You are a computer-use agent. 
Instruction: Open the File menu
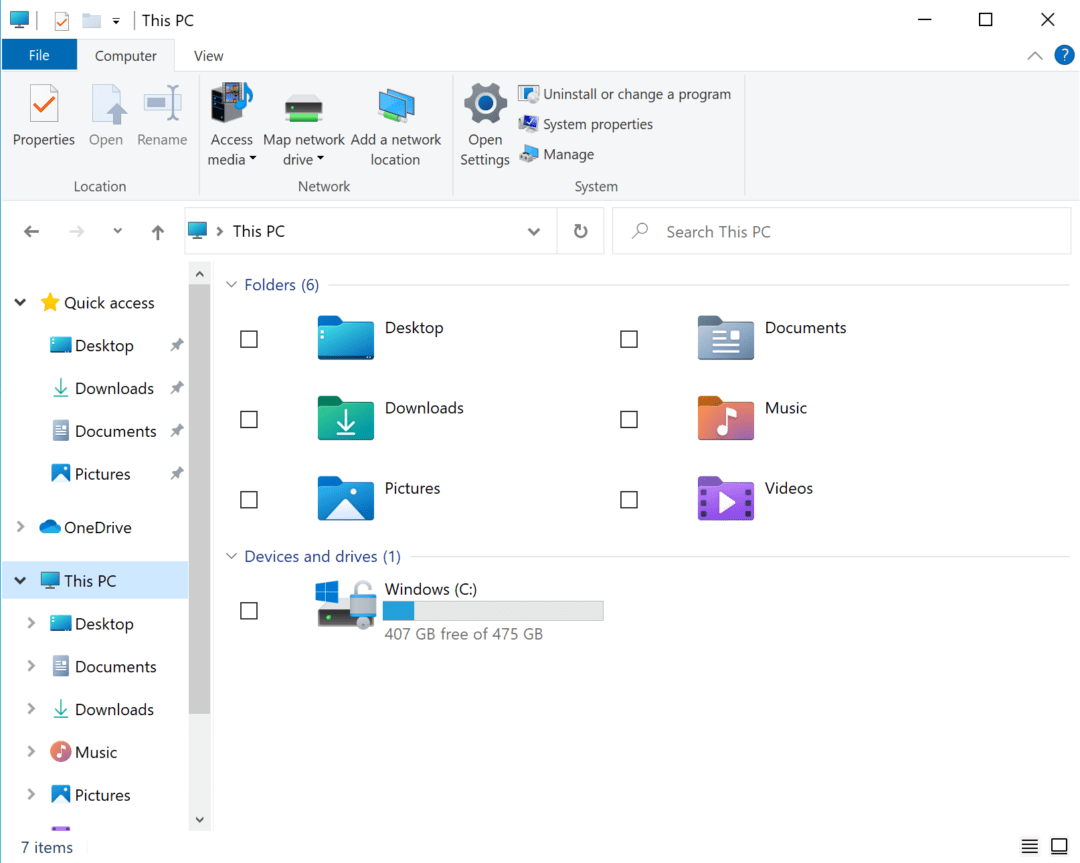coord(39,55)
